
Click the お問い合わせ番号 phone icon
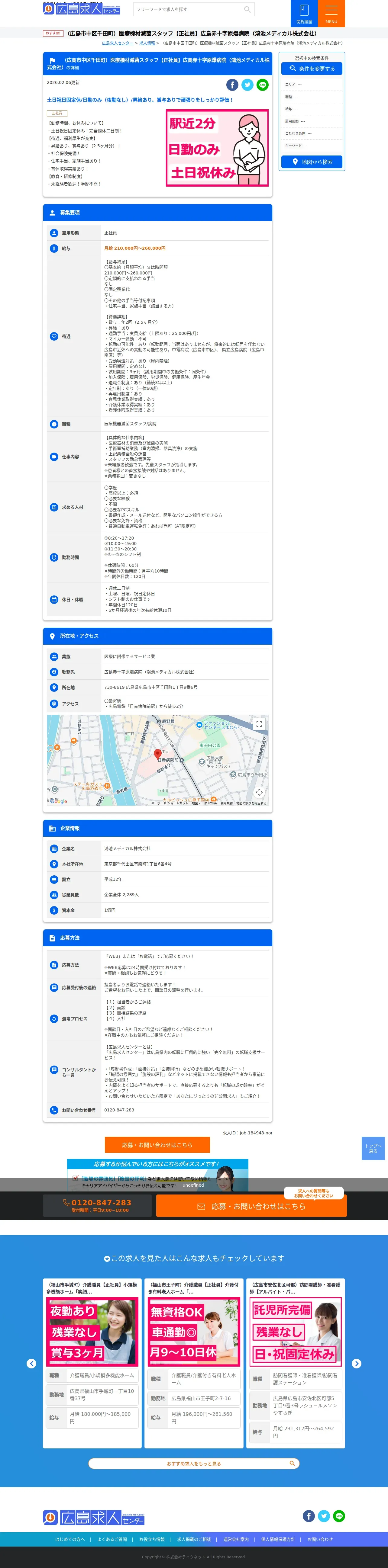(x=54, y=1110)
